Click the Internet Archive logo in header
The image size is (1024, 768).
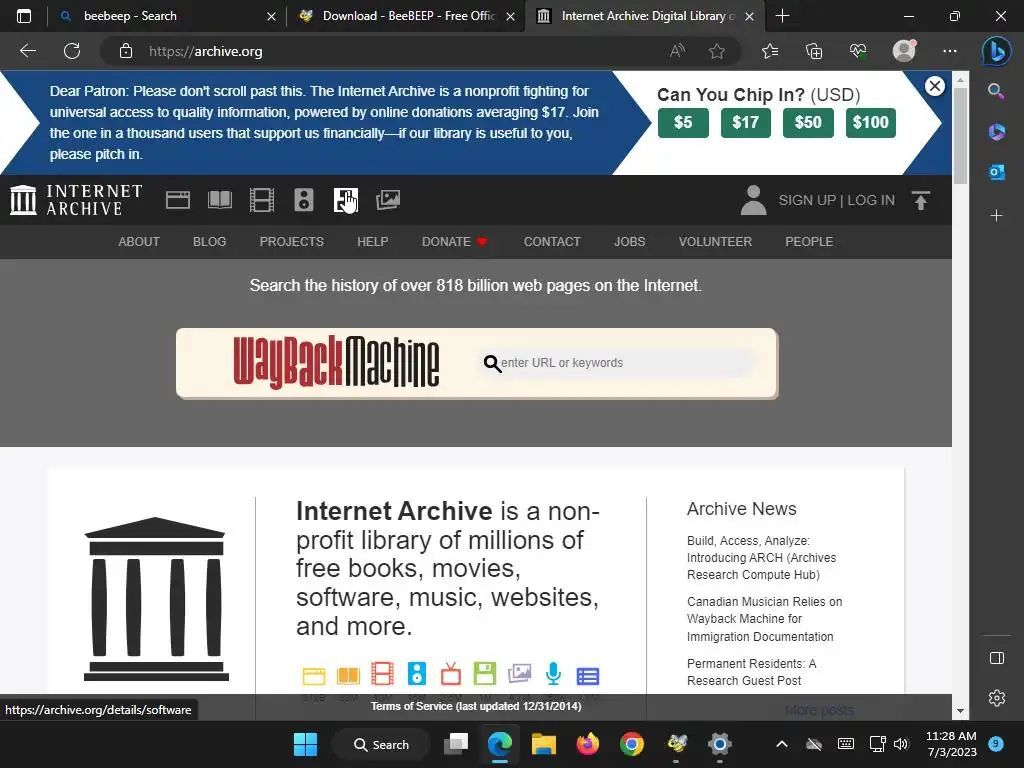76,200
